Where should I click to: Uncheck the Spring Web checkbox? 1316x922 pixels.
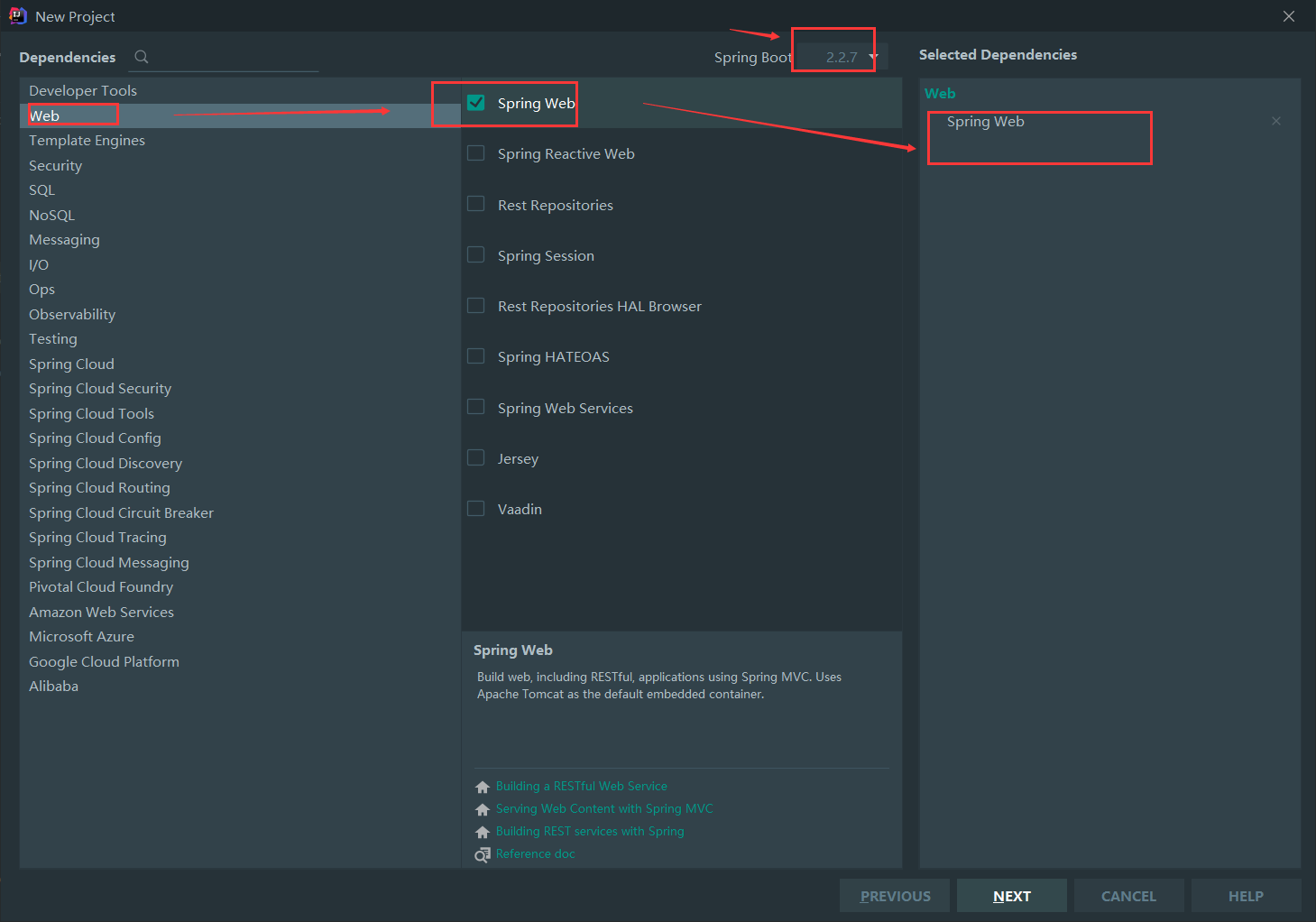pyautogui.click(x=476, y=103)
